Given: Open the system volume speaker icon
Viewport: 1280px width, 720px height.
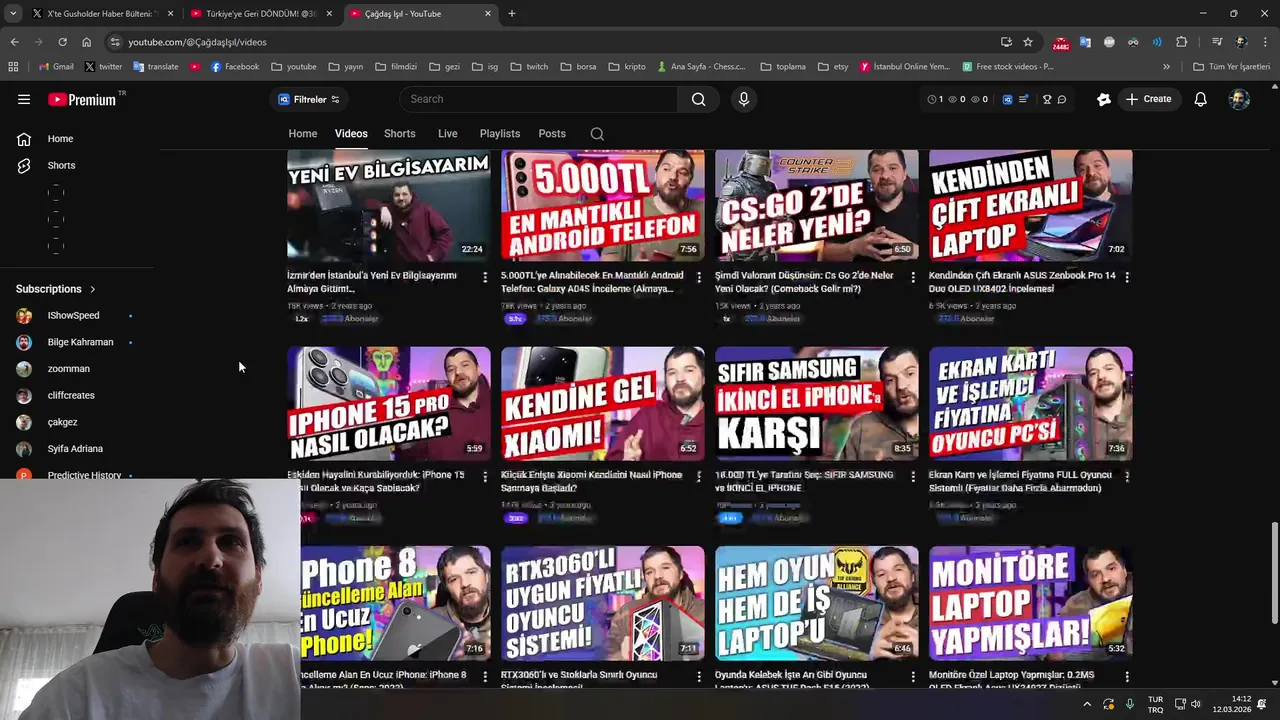Looking at the screenshot, I should point(1195,704).
